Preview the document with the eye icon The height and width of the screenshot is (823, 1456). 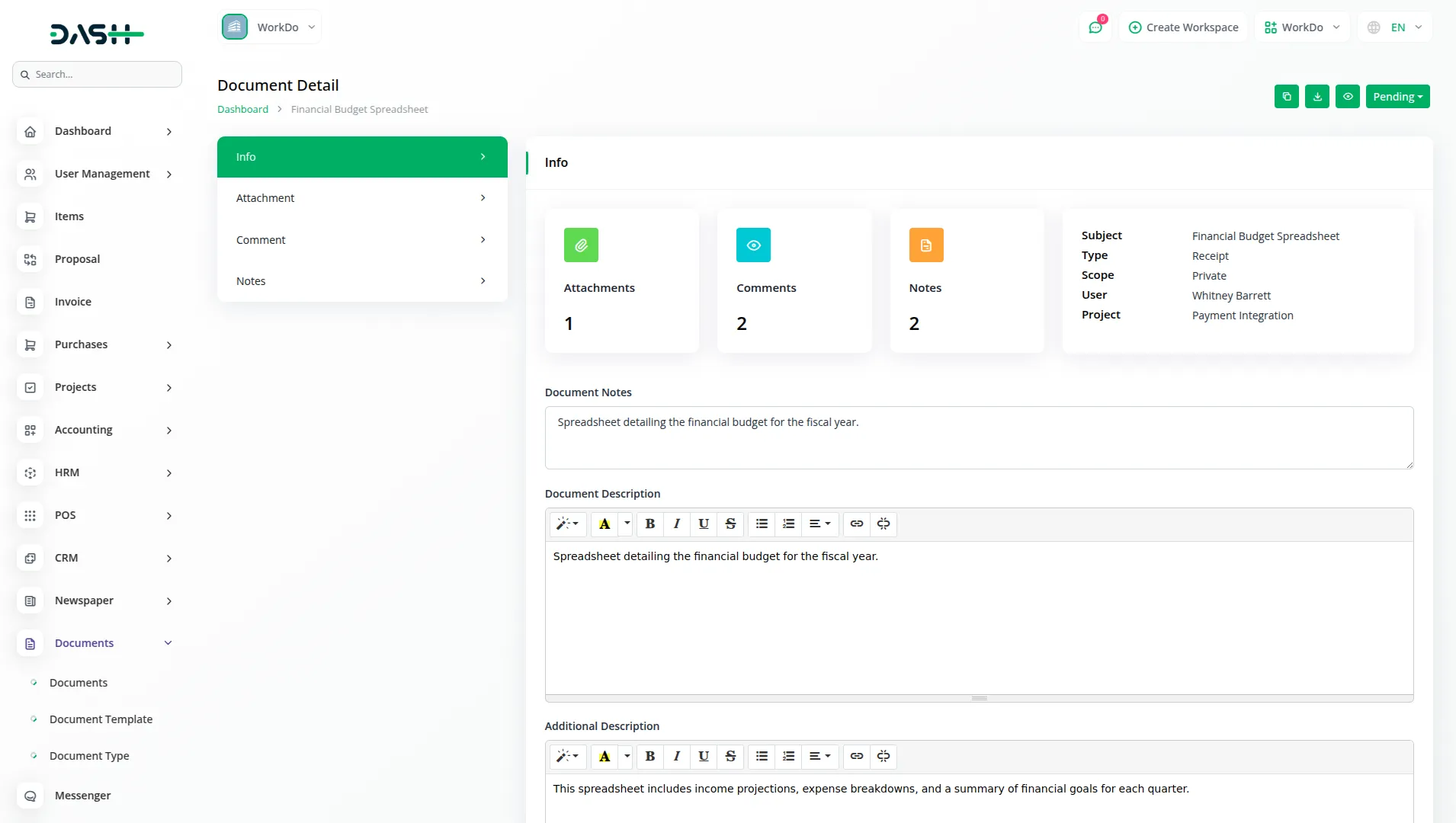click(1348, 96)
